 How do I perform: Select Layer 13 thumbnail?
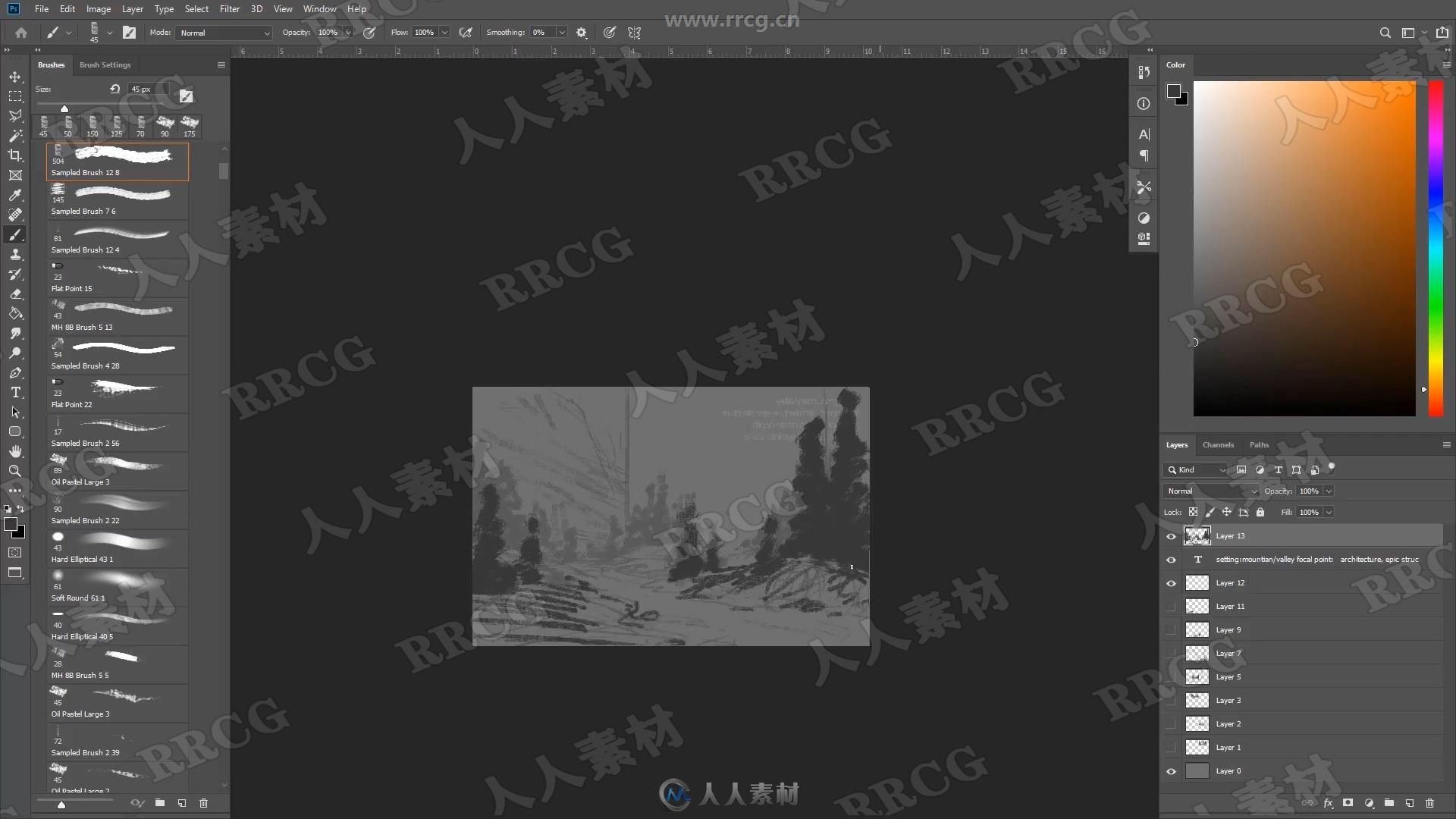(1197, 535)
